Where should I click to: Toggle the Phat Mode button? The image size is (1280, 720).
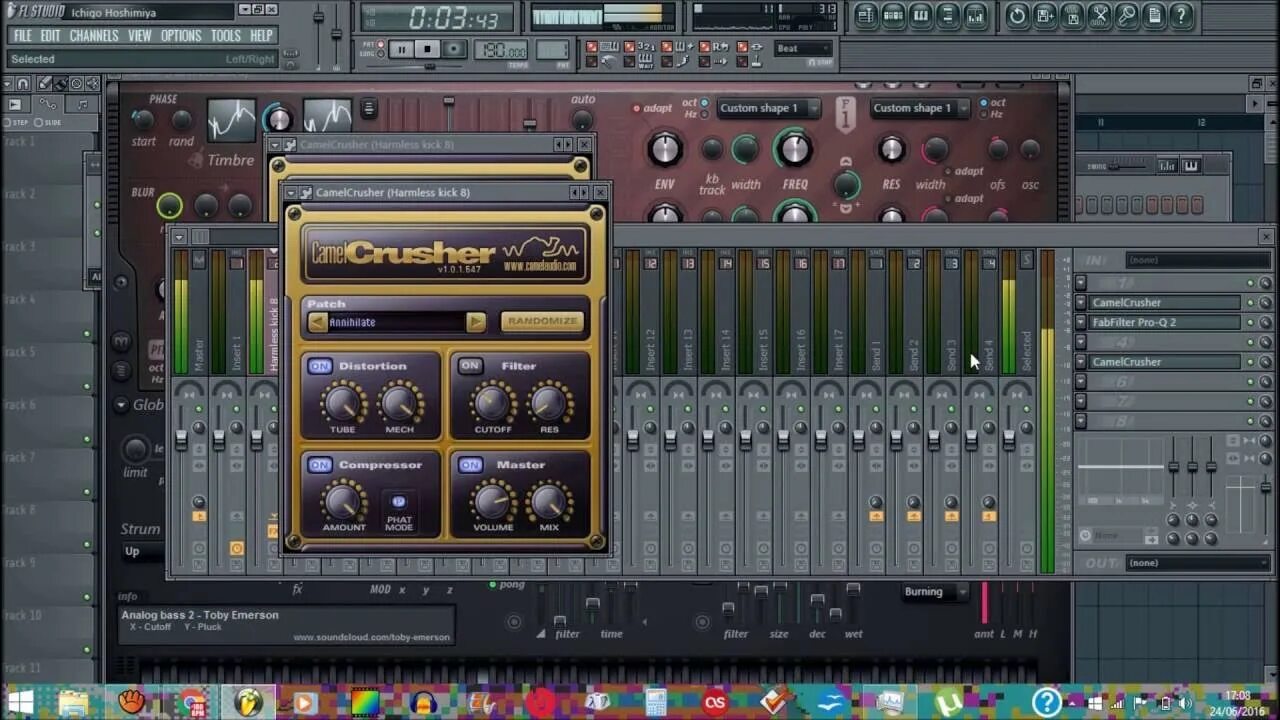399,502
